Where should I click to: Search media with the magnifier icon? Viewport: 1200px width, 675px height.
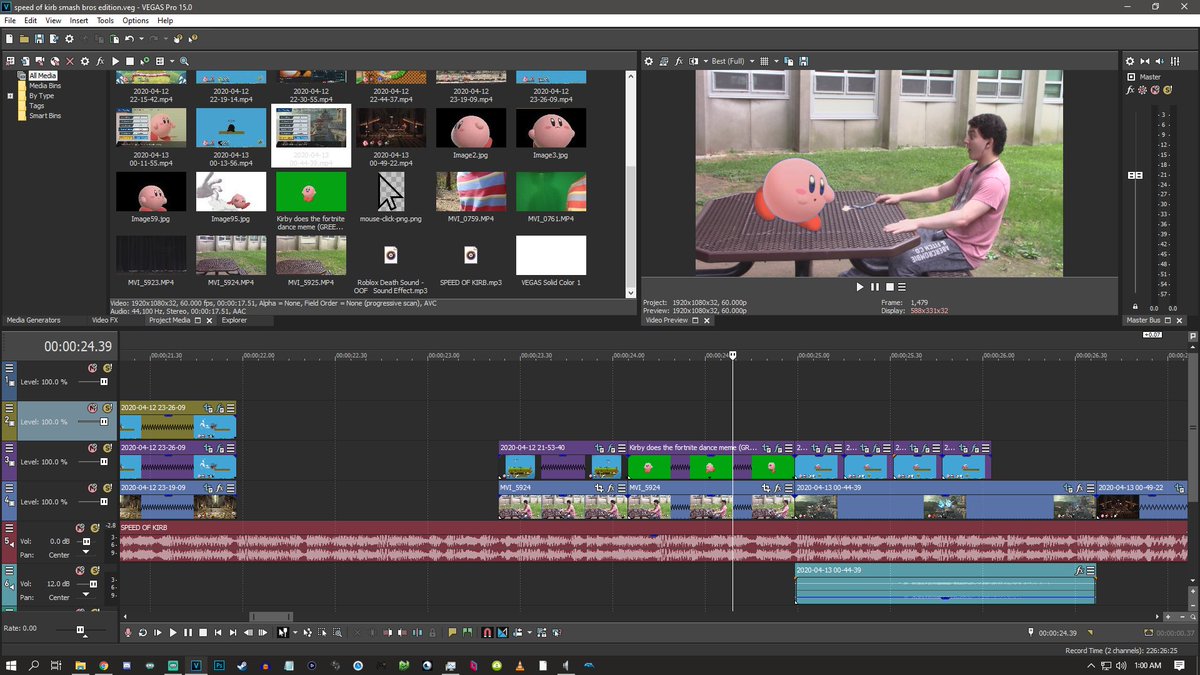coord(184,61)
